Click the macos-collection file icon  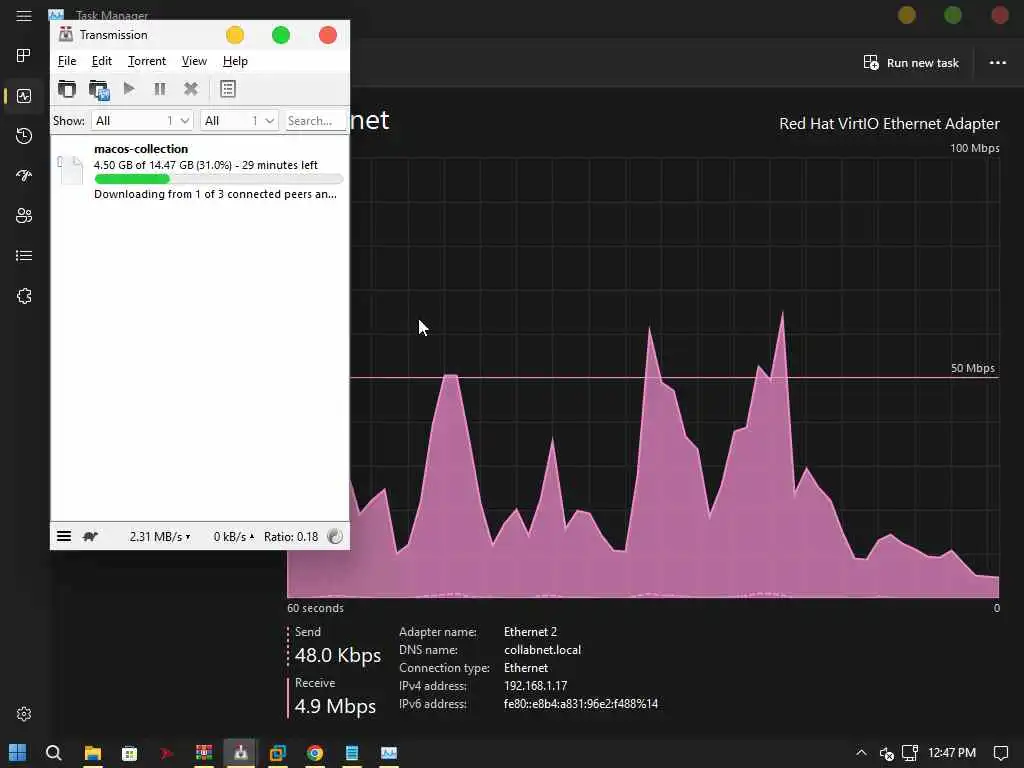click(x=70, y=170)
